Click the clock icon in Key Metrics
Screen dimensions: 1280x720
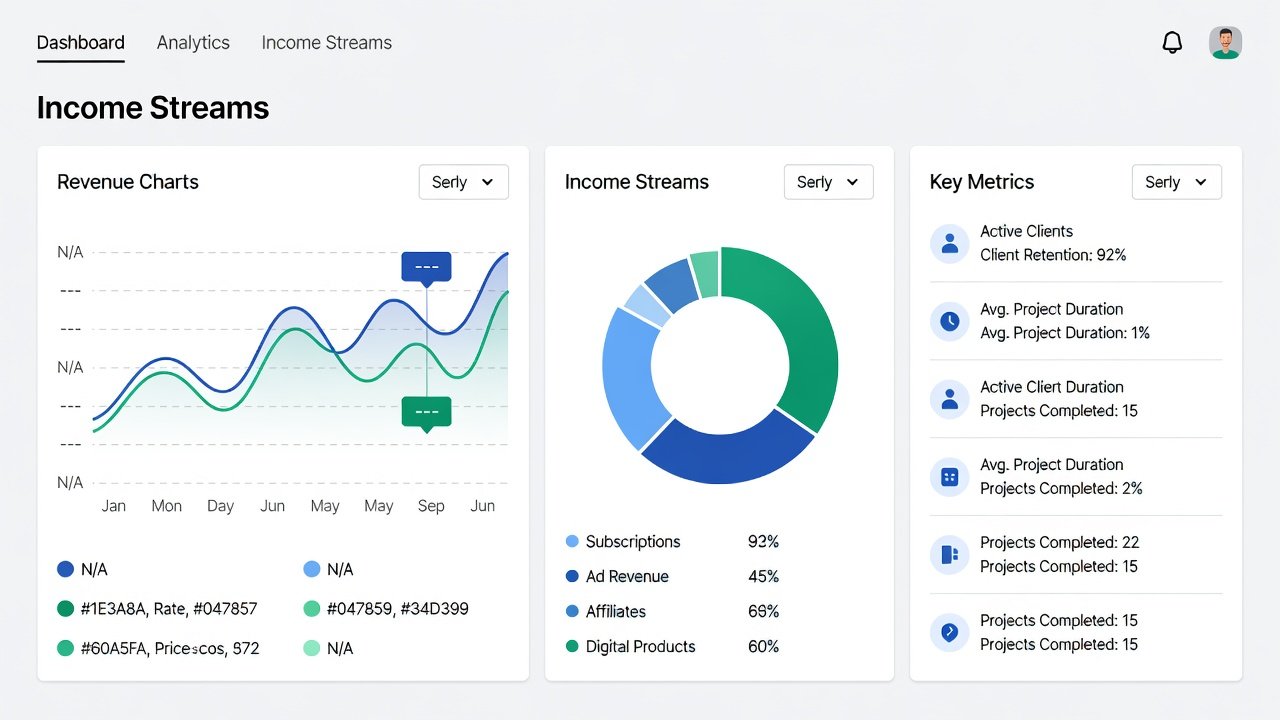950,321
